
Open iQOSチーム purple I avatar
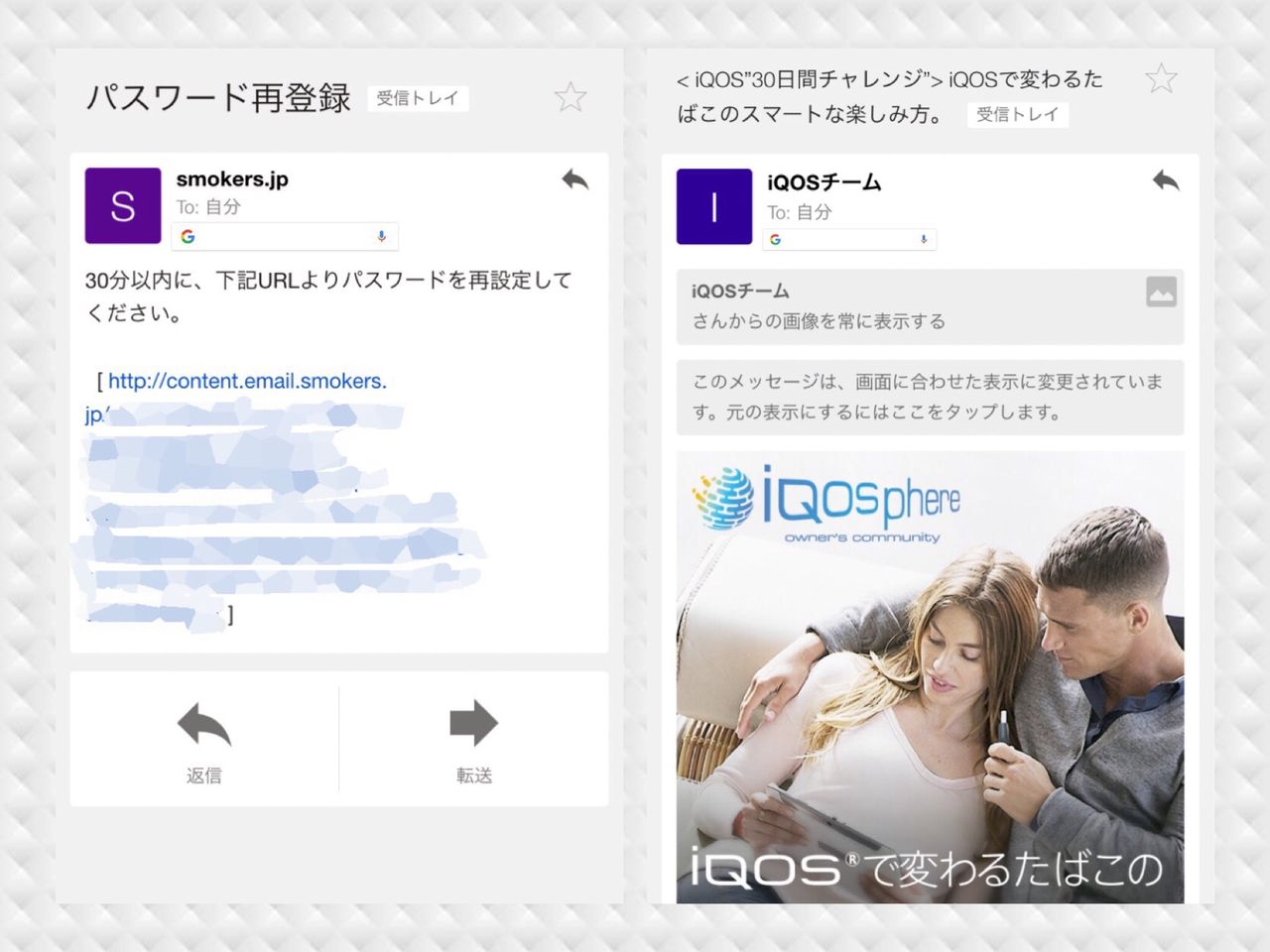[x=714, y=206]
